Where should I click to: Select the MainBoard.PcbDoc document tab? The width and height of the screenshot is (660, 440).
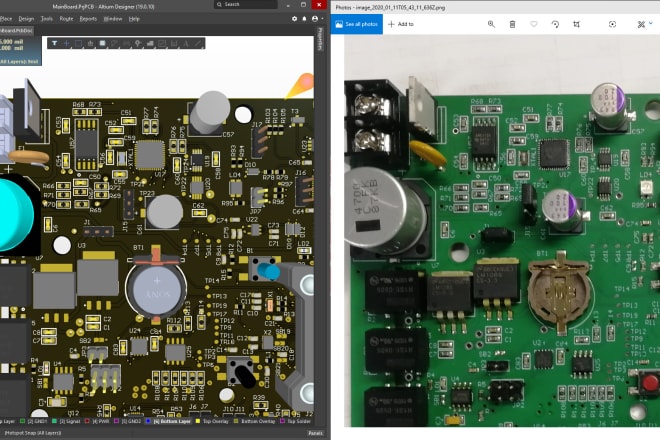click(x=16, y=31)
